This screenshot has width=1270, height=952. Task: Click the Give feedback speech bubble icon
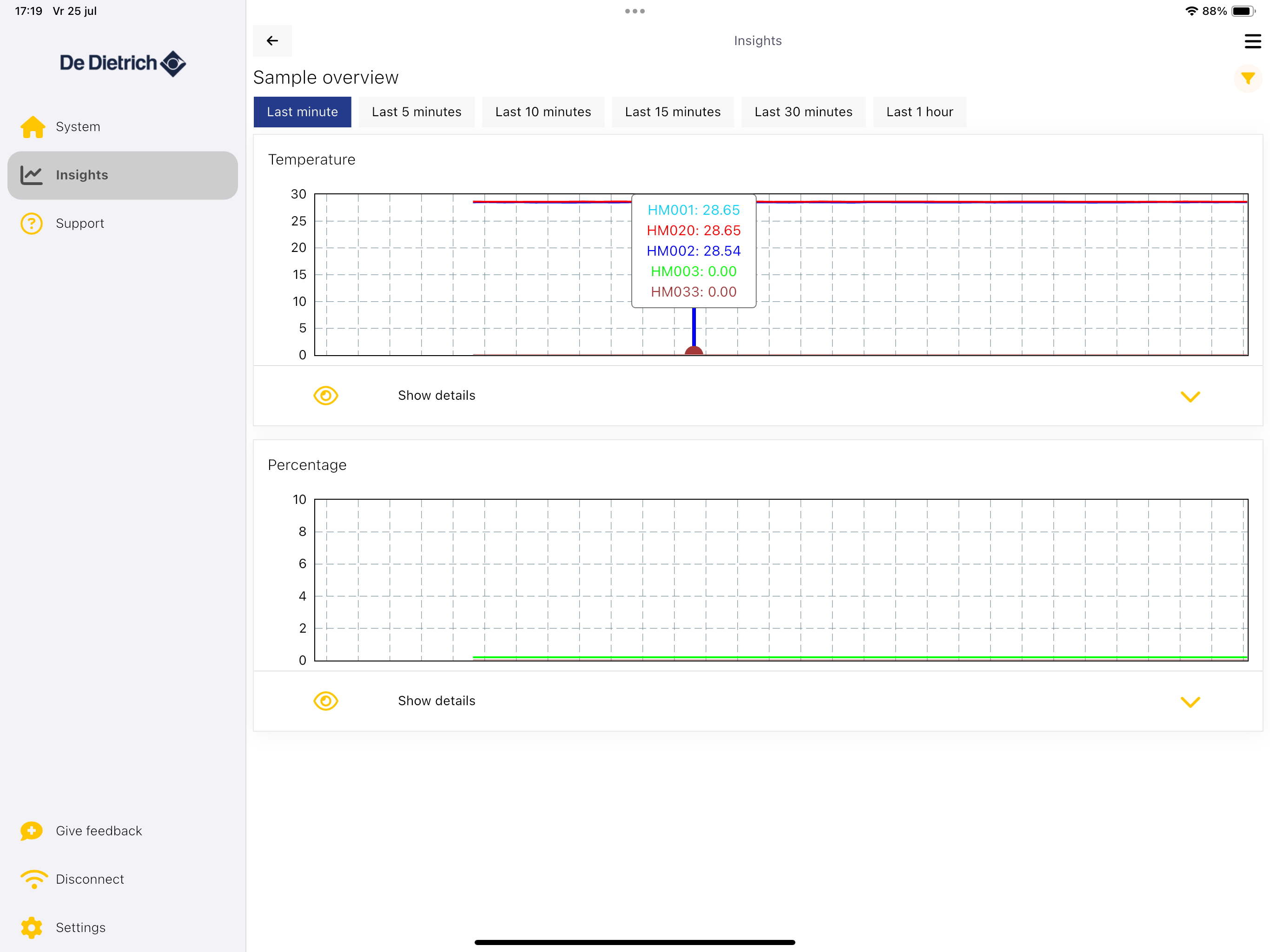(x=32, y=831)
